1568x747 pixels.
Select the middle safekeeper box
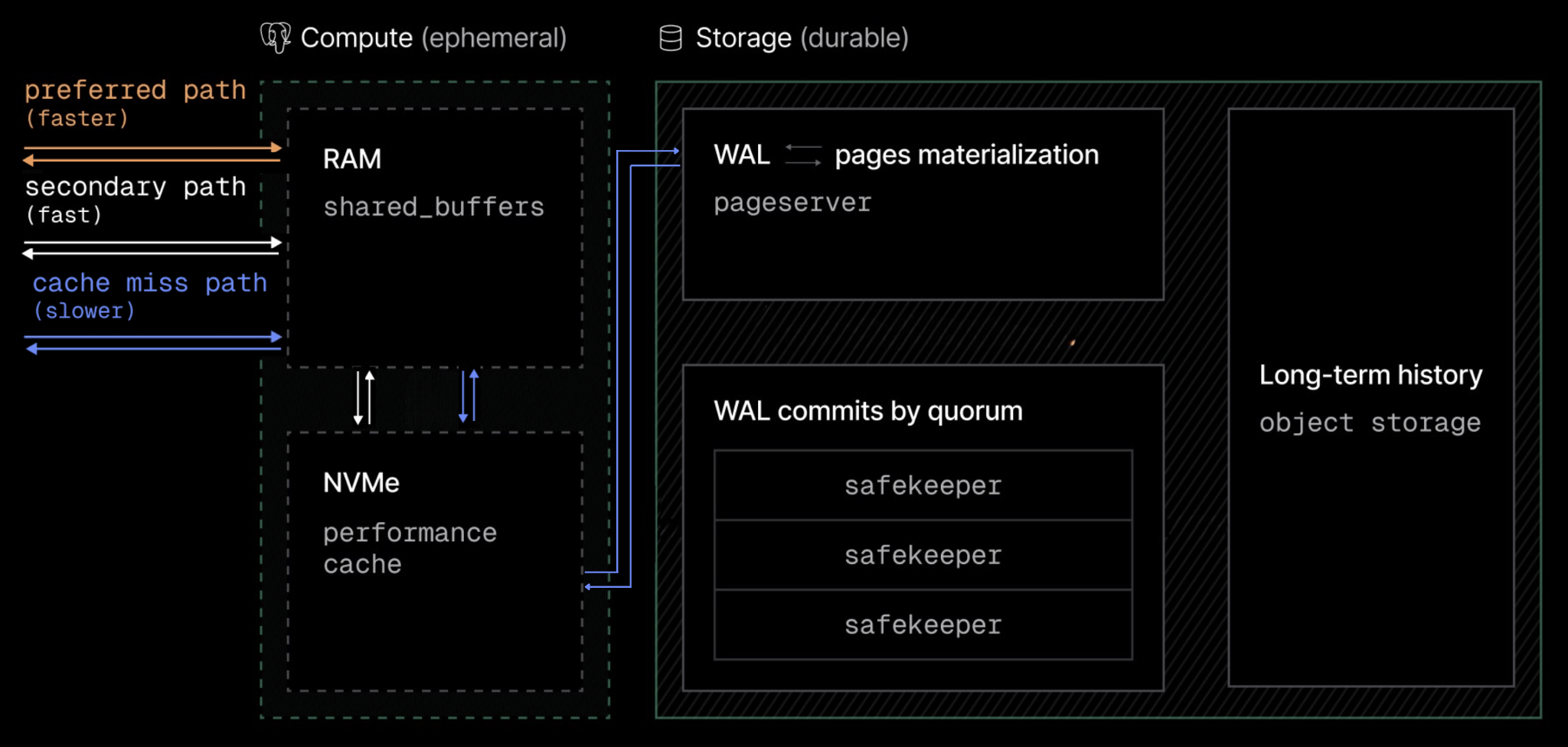coord(923,555)
